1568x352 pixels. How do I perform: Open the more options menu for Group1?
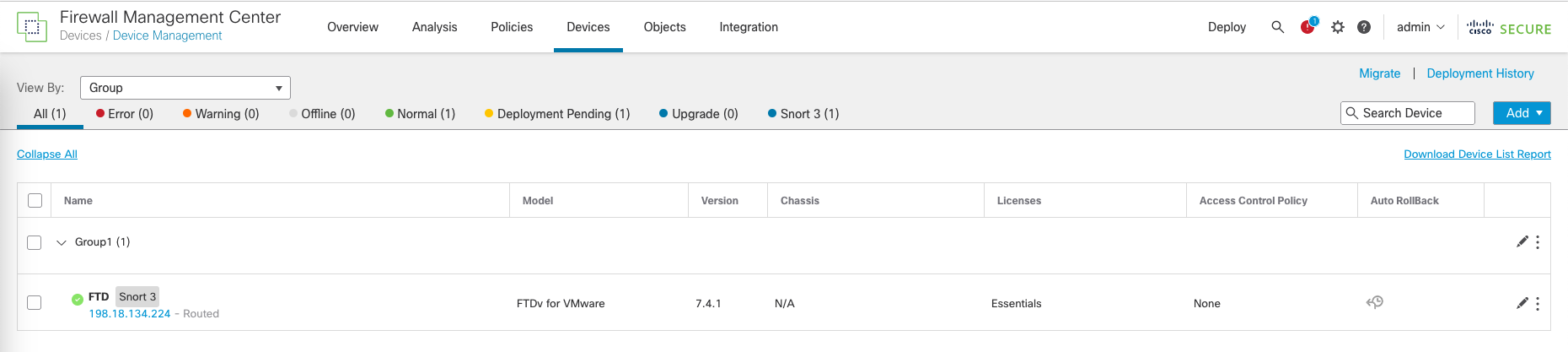point(1538,242)
